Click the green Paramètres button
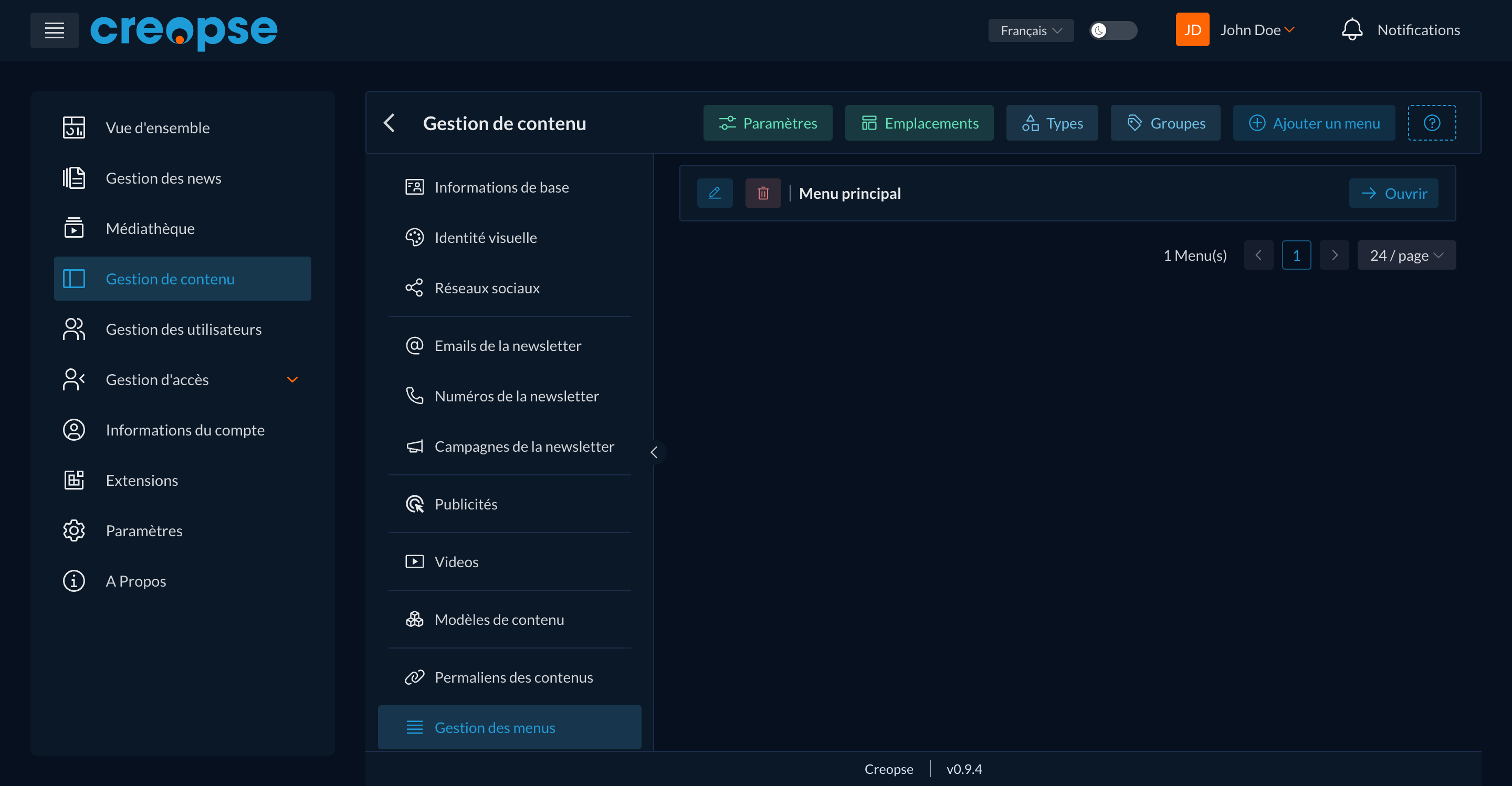1512x786 pixels. click(x=768, y=123)
